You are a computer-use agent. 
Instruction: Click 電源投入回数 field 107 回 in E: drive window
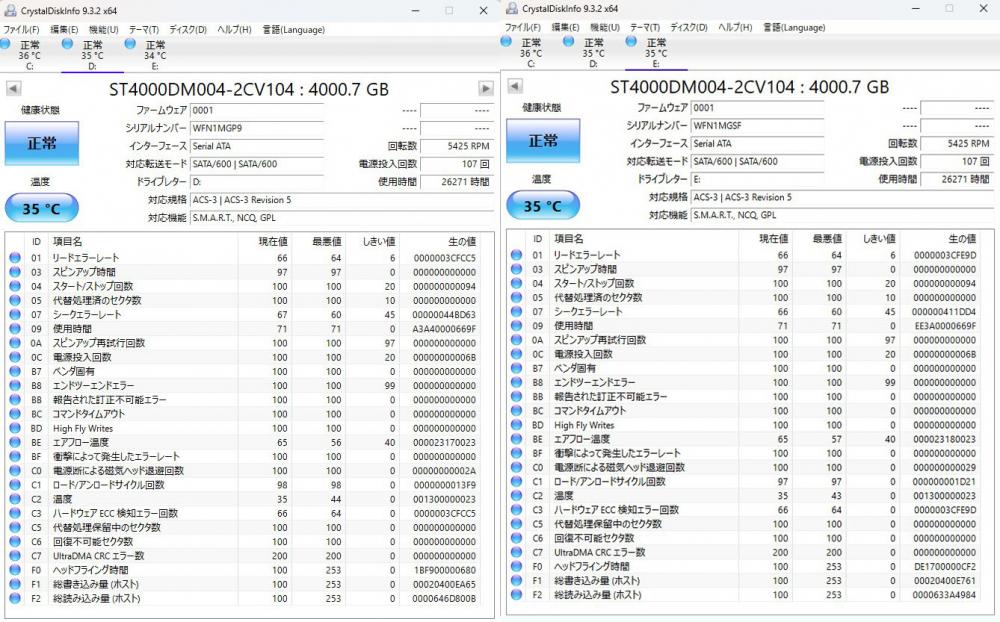coord(957,161)
